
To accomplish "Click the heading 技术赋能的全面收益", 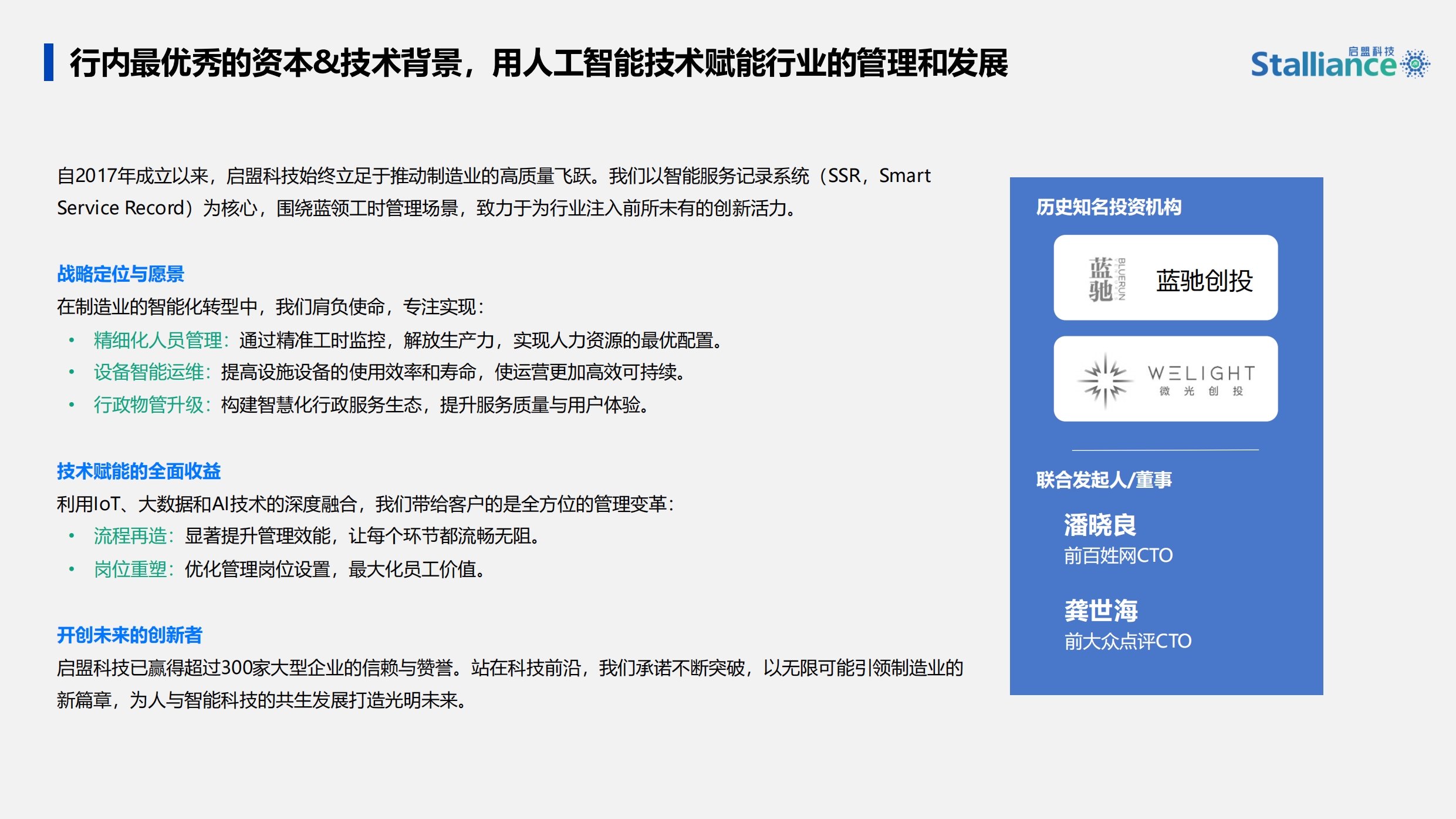I will coord(138,471).
